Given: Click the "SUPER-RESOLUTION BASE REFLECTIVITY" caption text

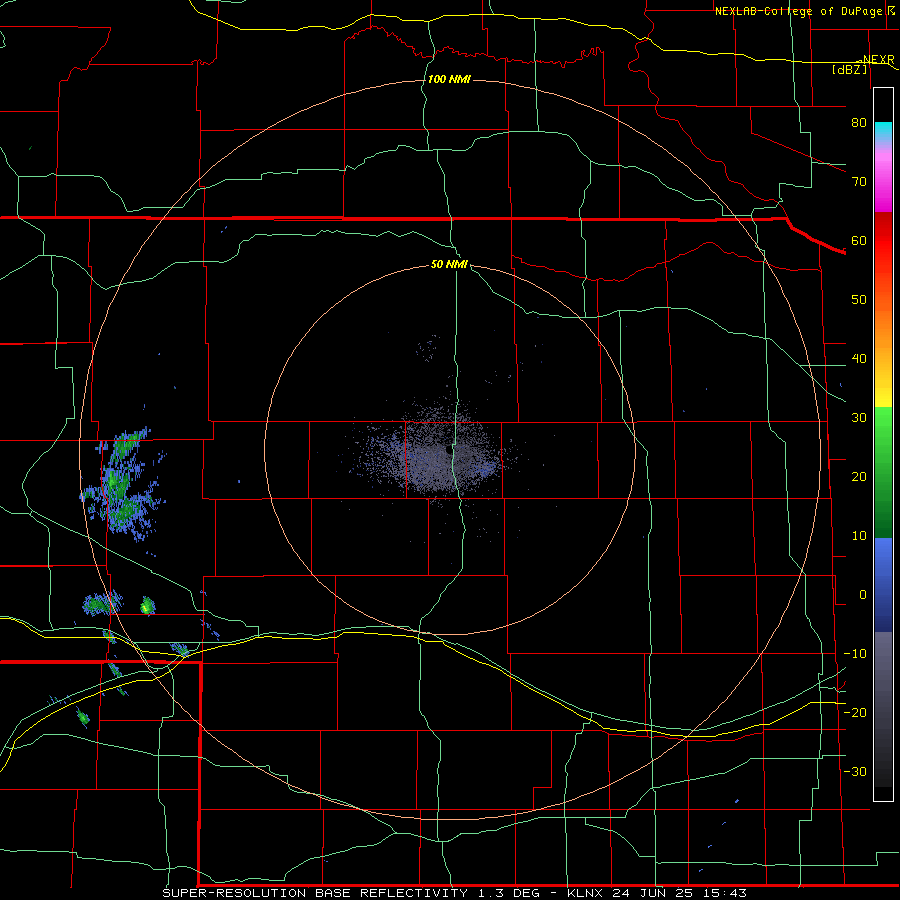Looking at the screenshot, I should click(315, 893).
